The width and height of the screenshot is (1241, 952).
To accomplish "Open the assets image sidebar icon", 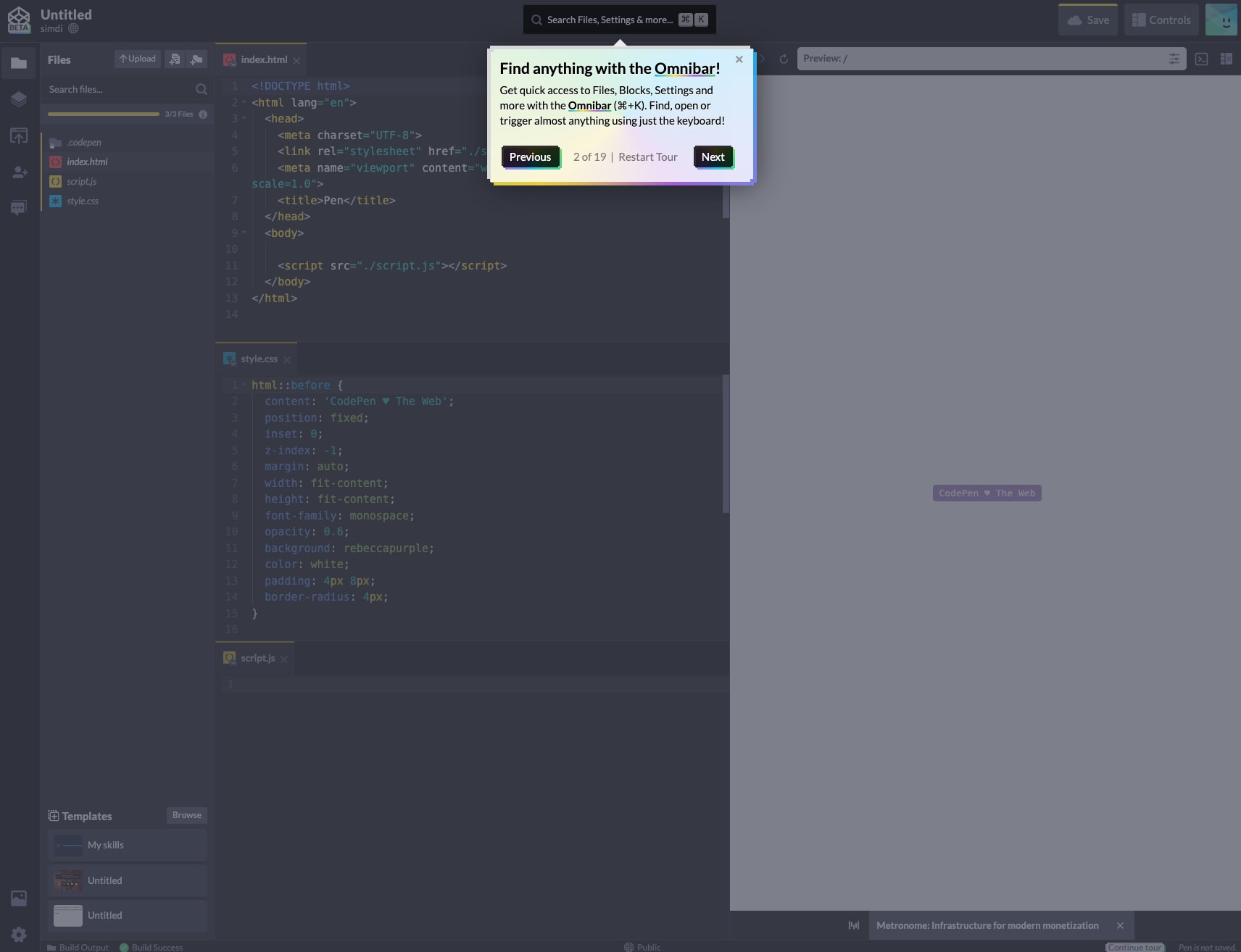I will (19, 898).
